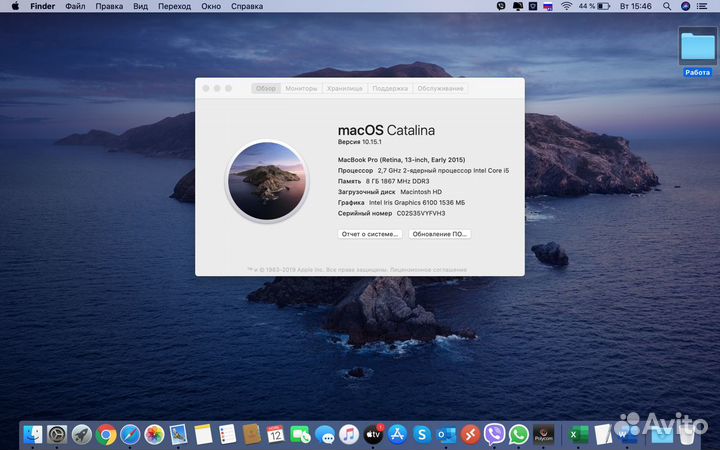Click the Обновление ПО button

pos(439,234)
